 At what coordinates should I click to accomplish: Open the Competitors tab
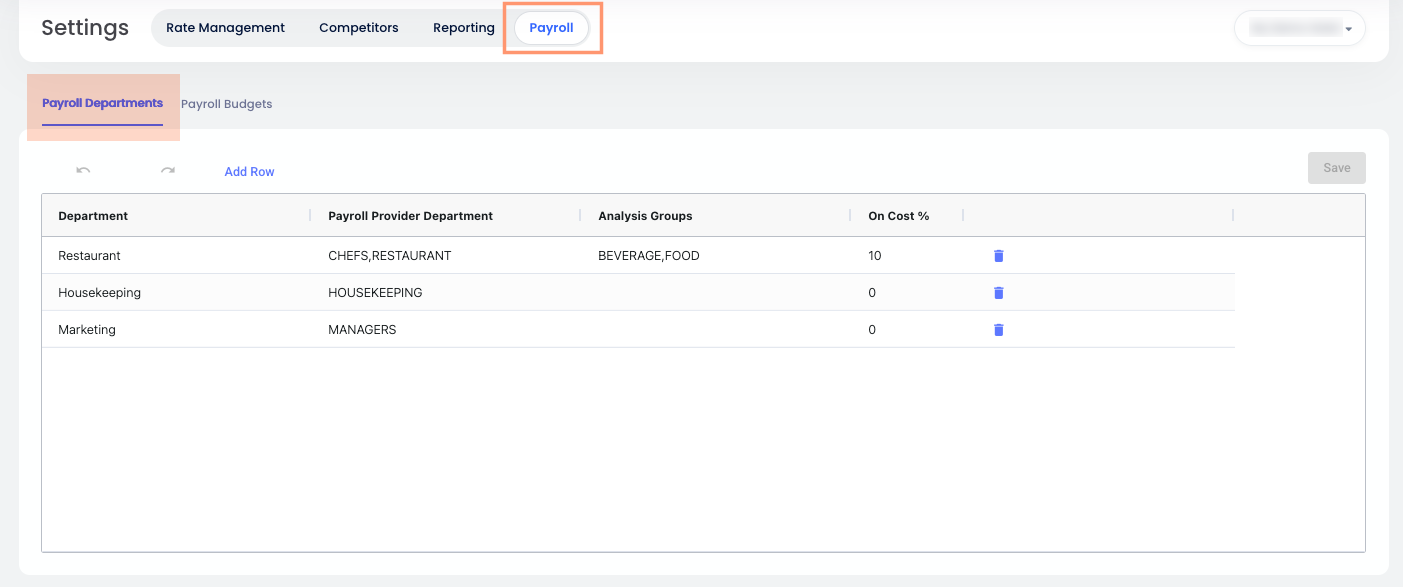click(359, 28)
